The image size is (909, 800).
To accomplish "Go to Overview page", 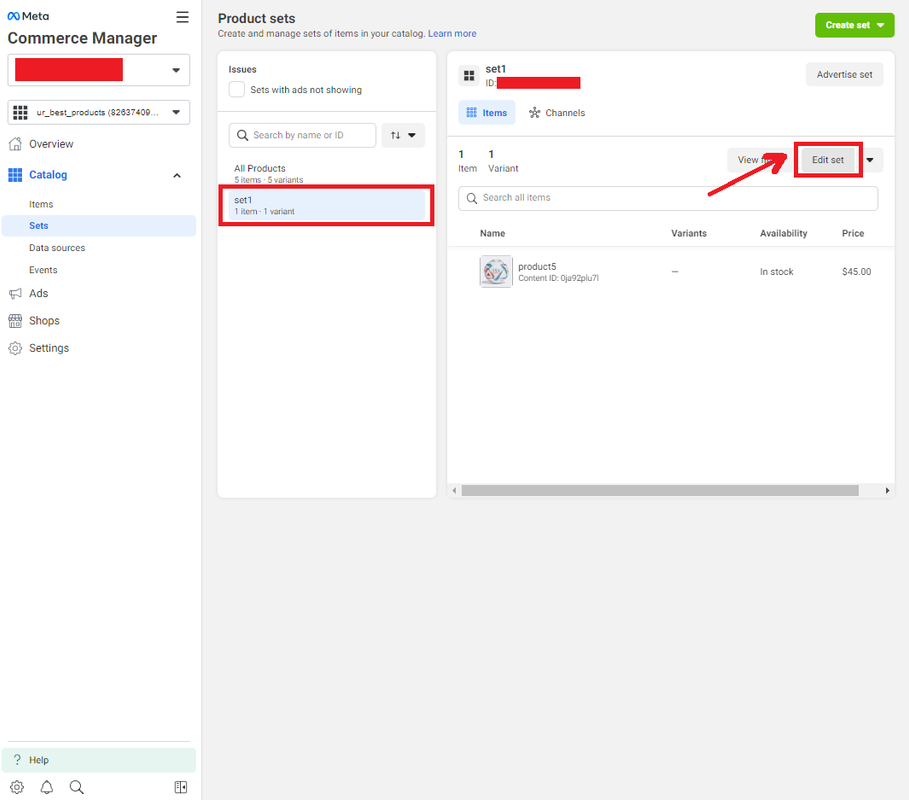I will pyautogui.click(x=51, y=144).
